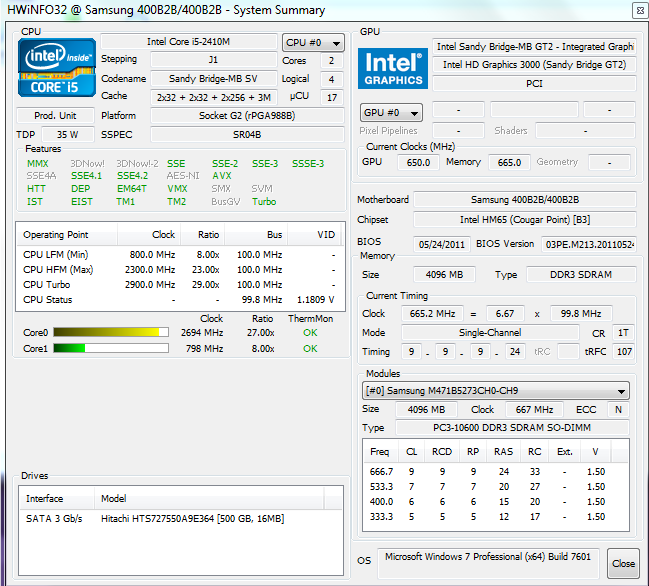The height and width of the screenshot is (586, 649).
Task: Click the CR value 1T
Action: click(623, 333)
